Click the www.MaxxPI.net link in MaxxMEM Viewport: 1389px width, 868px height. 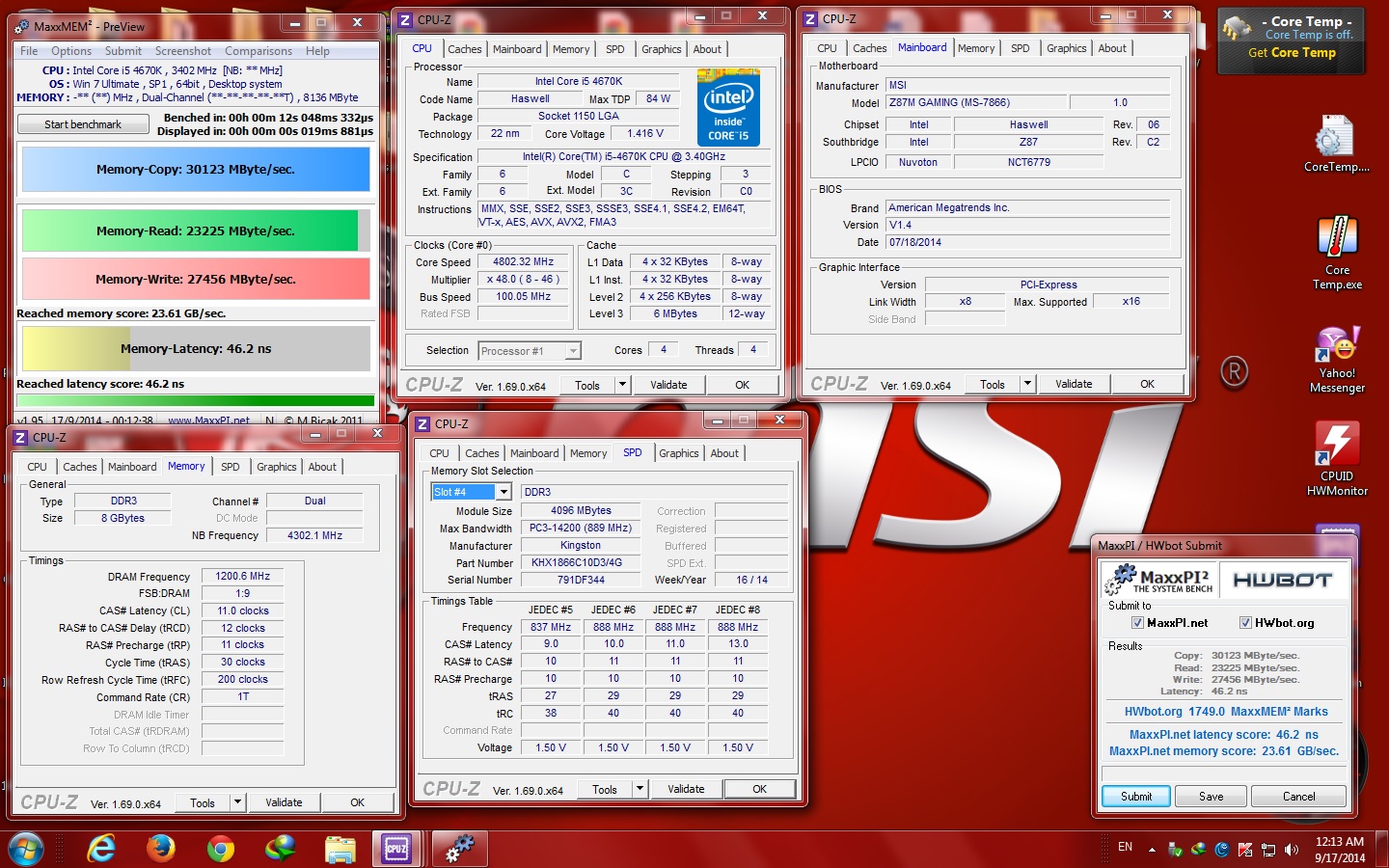coord(209,420)
